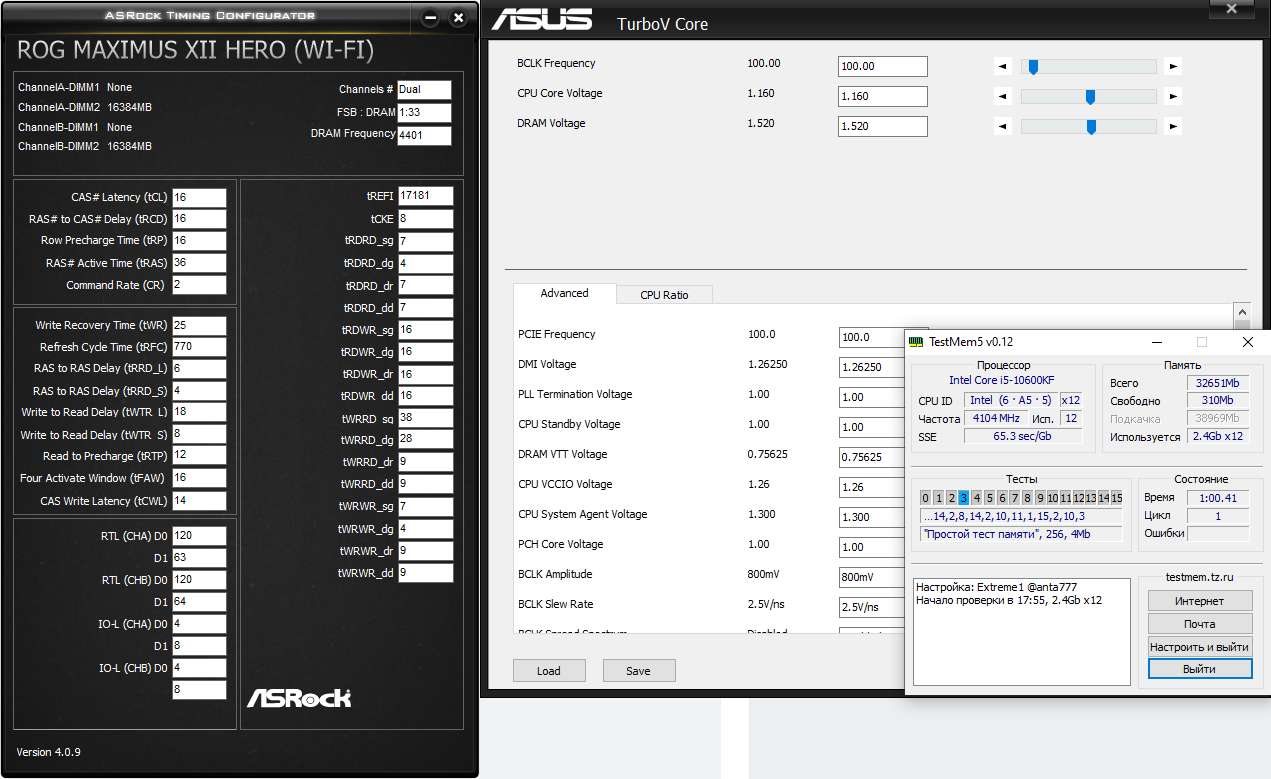1271x779 pixels.
Task: Click the Выйти button in TestMem5
Action: point(1200,669)
